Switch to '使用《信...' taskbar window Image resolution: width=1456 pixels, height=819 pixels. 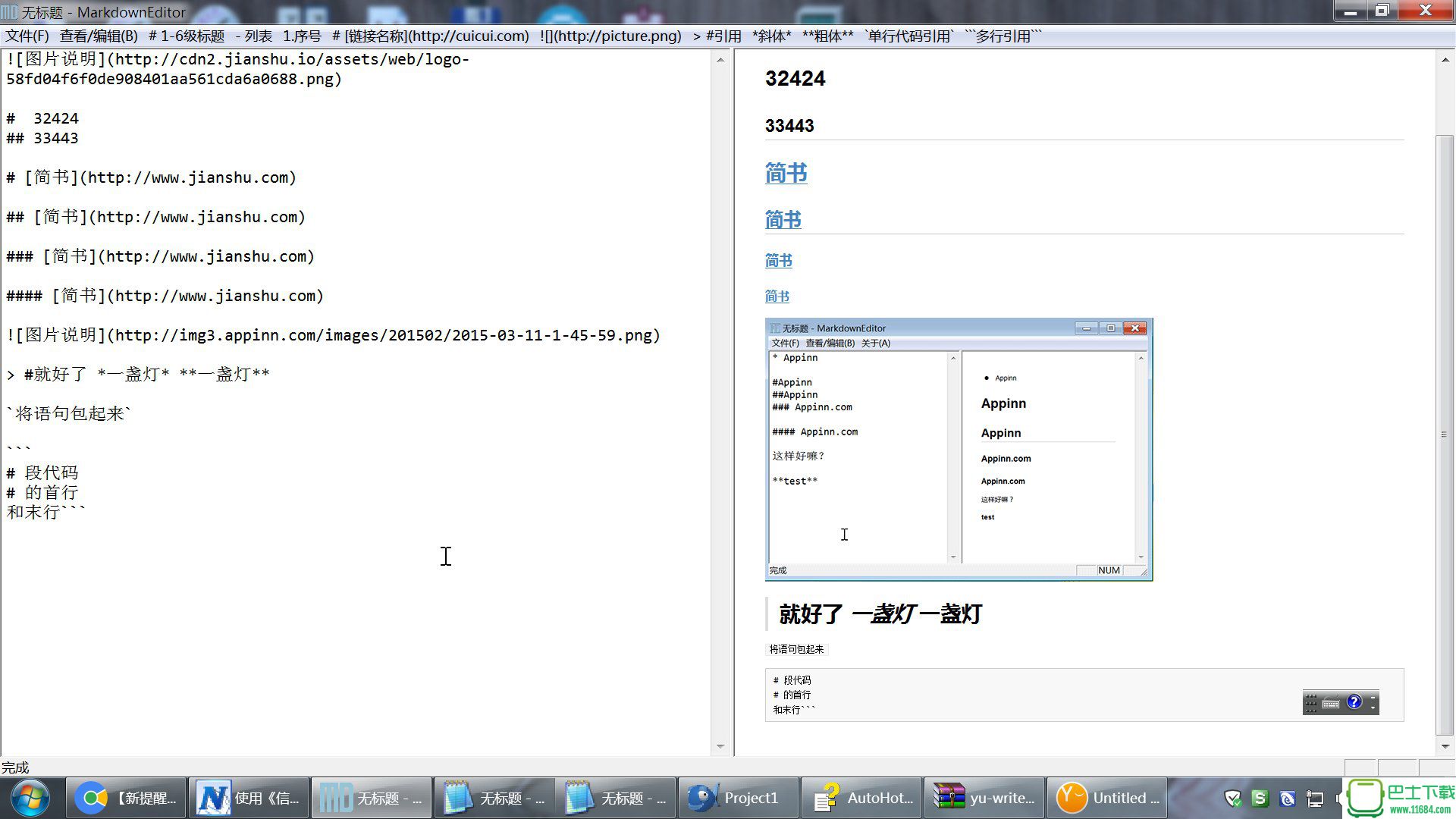click(249, 798)
